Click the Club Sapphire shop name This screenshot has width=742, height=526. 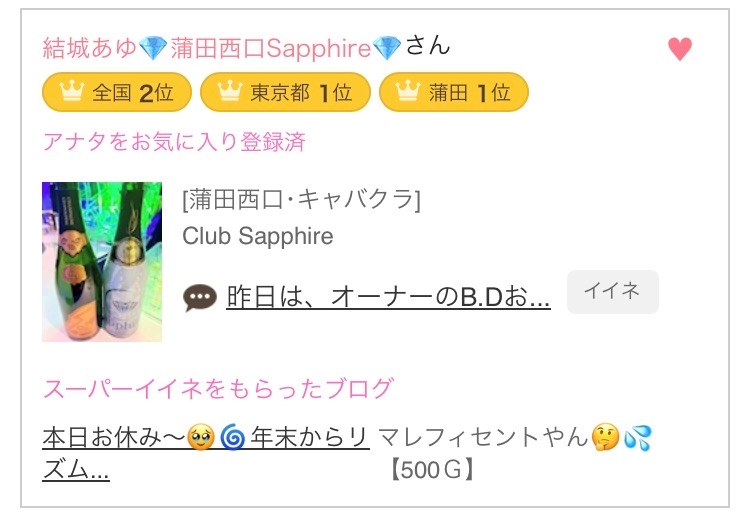point(258,236)
